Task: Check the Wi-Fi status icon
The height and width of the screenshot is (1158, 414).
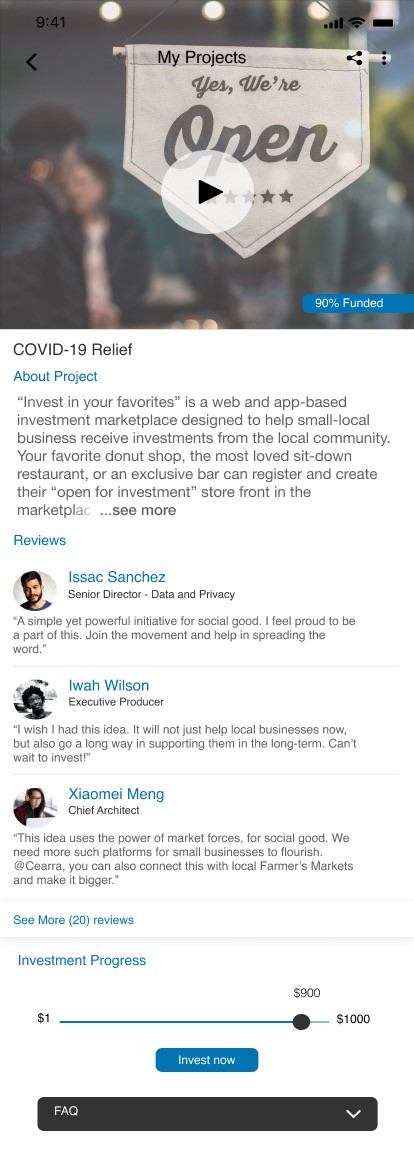Action: coord(357,23)
